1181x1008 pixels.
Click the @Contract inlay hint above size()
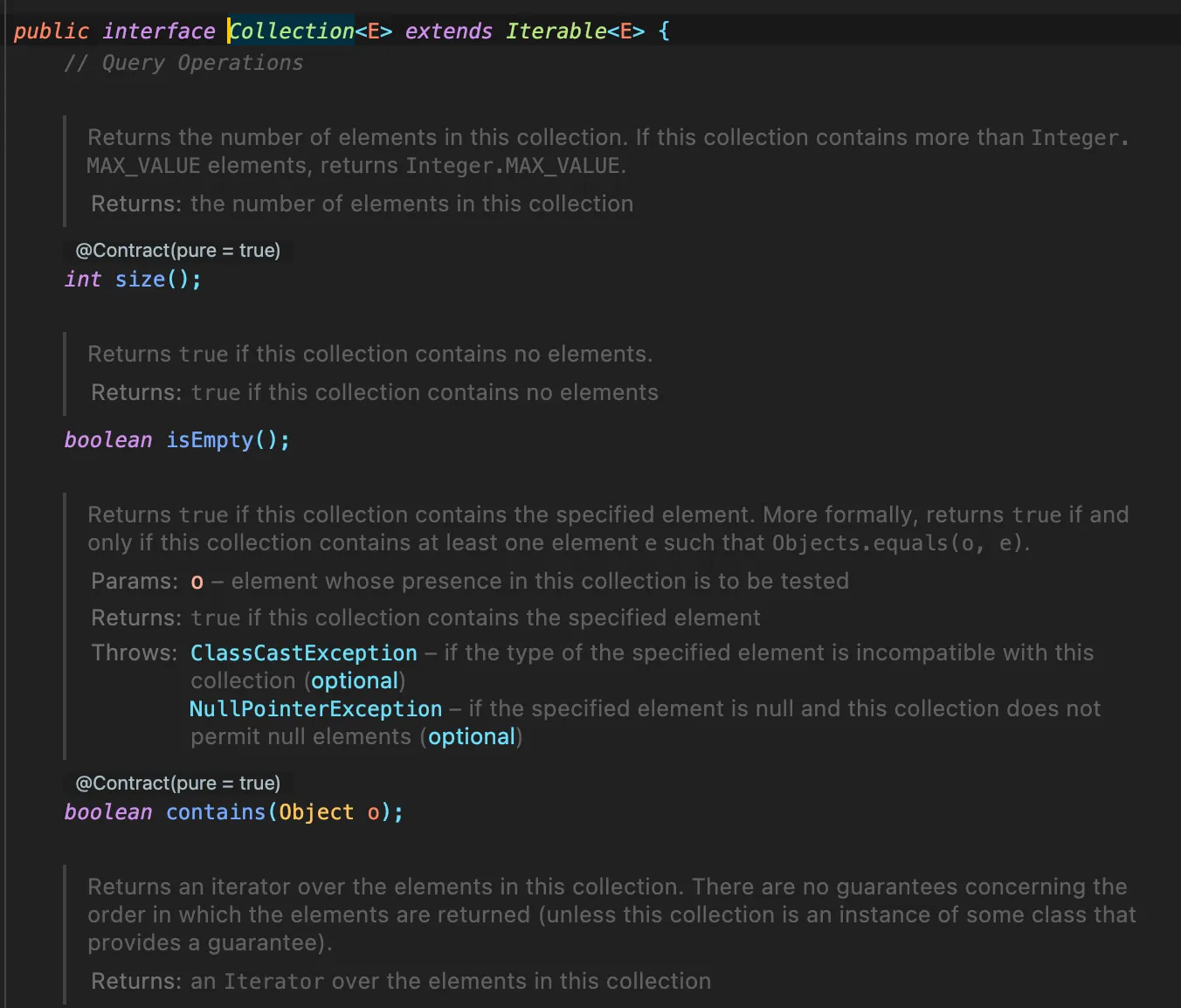point(178,251)
